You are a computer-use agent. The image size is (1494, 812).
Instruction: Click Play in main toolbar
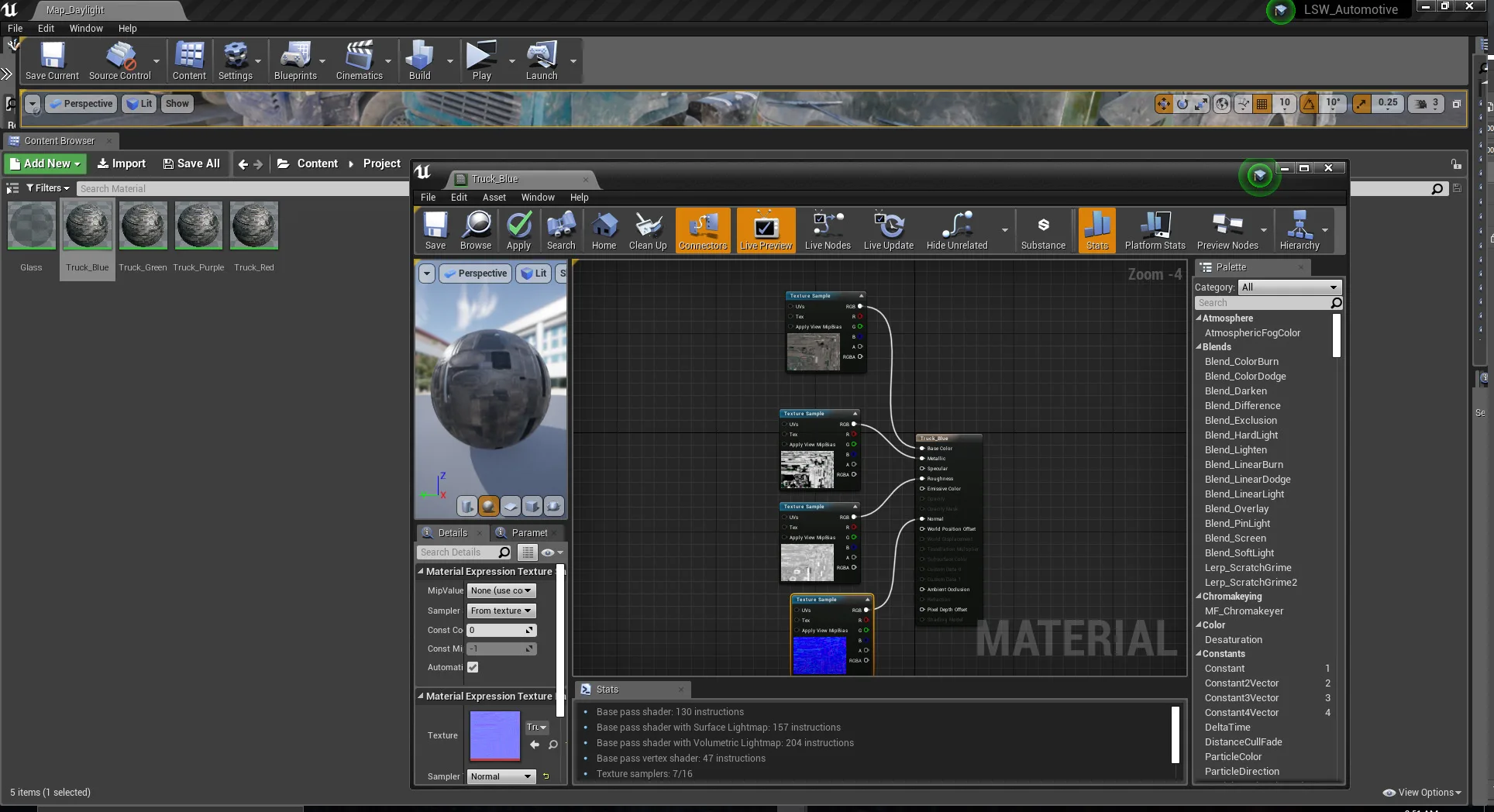(x=481, y=60)
